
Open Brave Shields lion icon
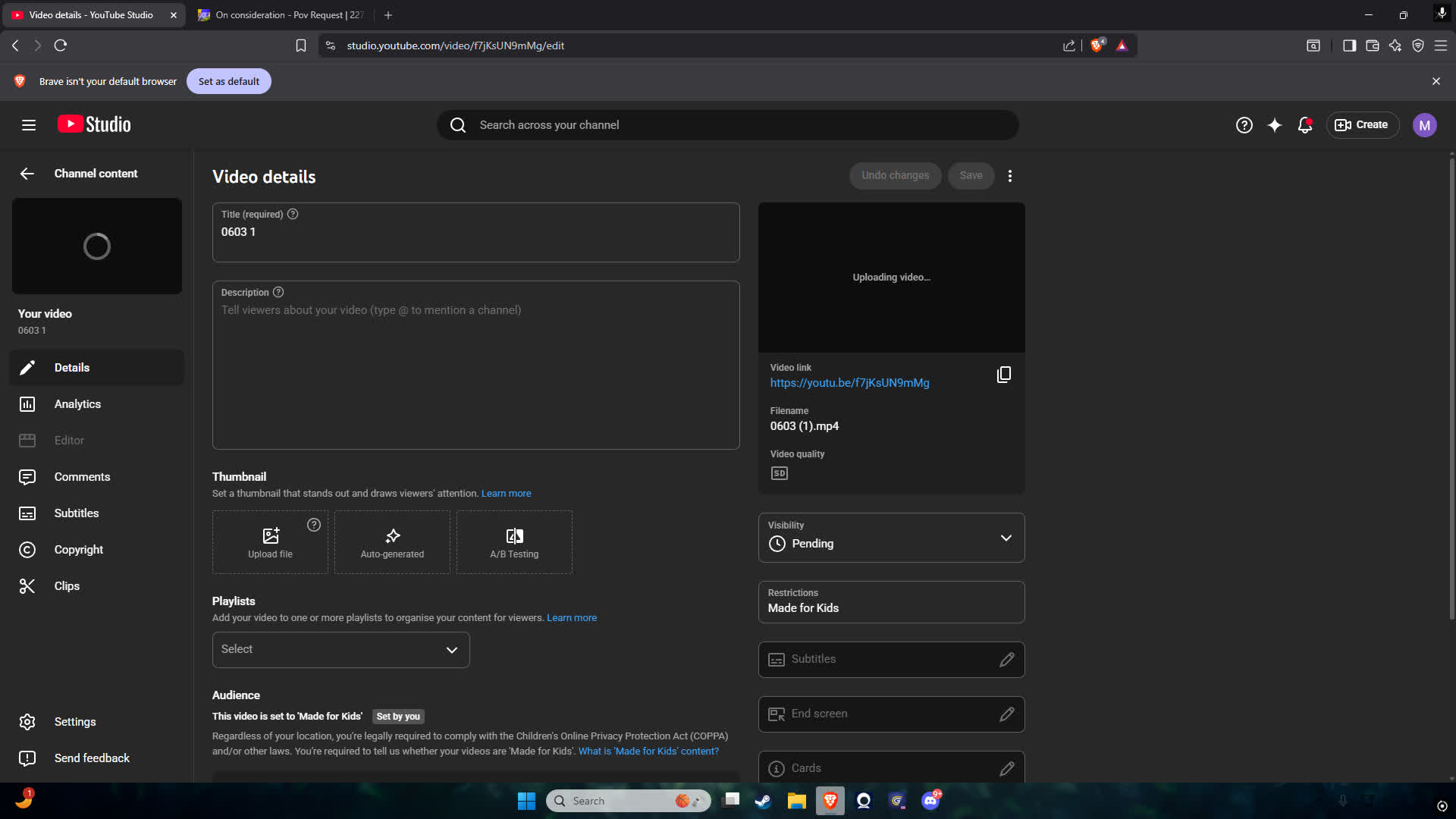1097,45
